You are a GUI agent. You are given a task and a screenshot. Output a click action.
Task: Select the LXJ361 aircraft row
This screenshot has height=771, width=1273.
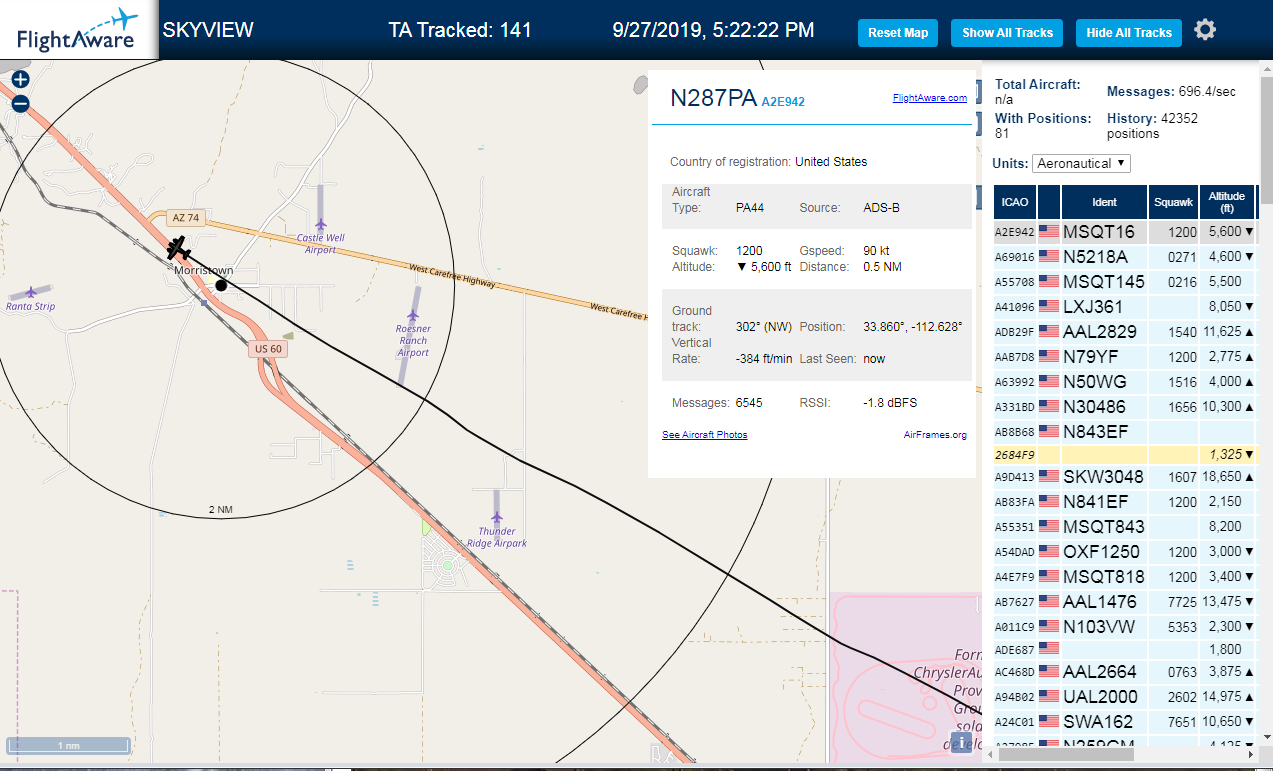point(1124,307)
